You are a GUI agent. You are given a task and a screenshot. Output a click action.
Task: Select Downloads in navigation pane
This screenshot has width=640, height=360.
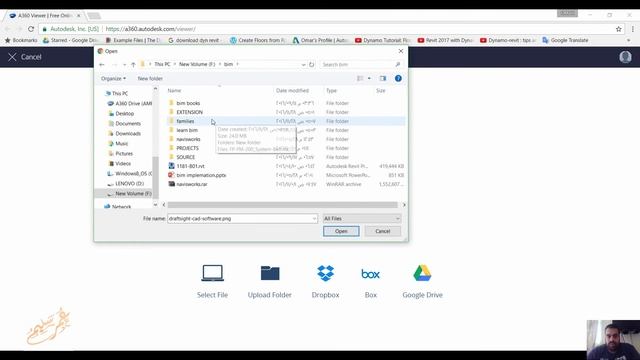[124, 133]
